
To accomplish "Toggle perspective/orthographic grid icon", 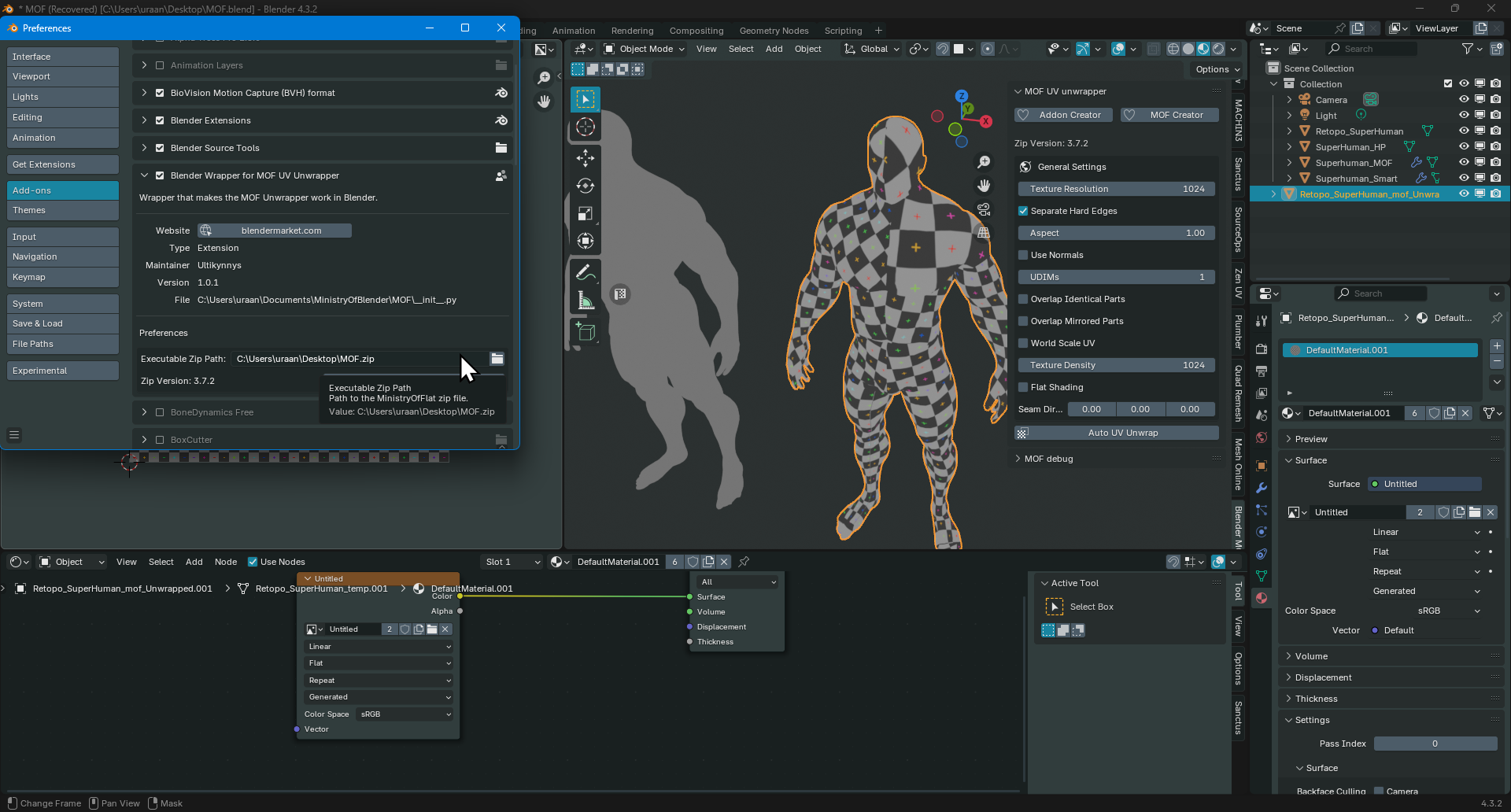I will [984, 233].
